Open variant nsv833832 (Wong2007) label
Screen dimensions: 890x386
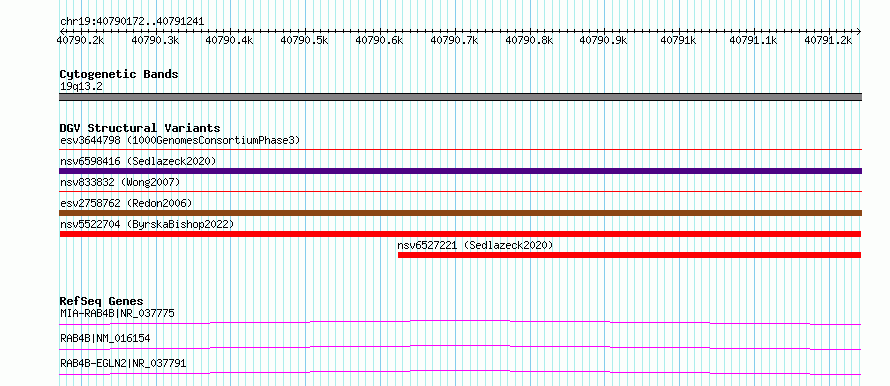[x=120, y=182]
